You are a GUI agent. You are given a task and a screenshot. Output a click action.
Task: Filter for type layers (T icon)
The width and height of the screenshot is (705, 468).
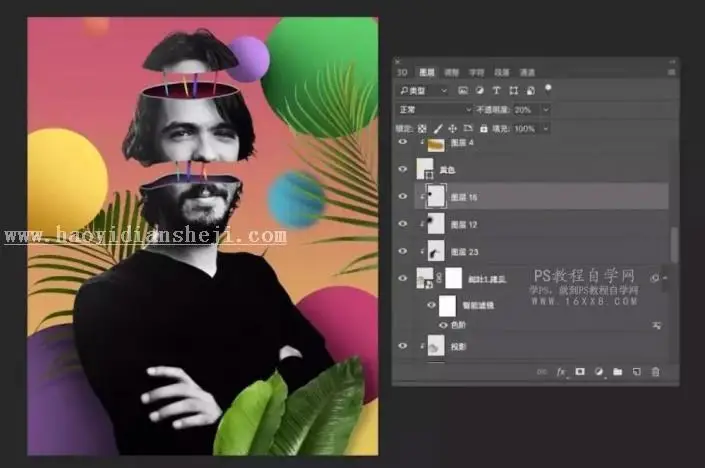496,90
